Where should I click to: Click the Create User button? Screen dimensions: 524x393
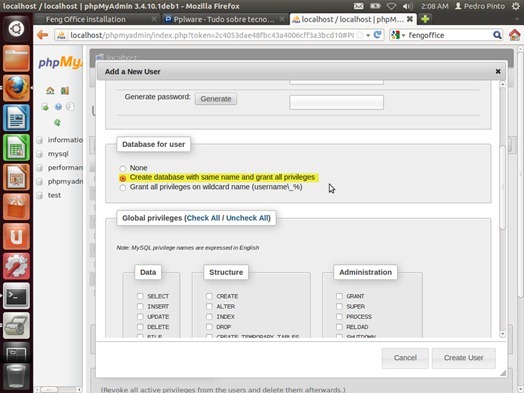point(464,358)
